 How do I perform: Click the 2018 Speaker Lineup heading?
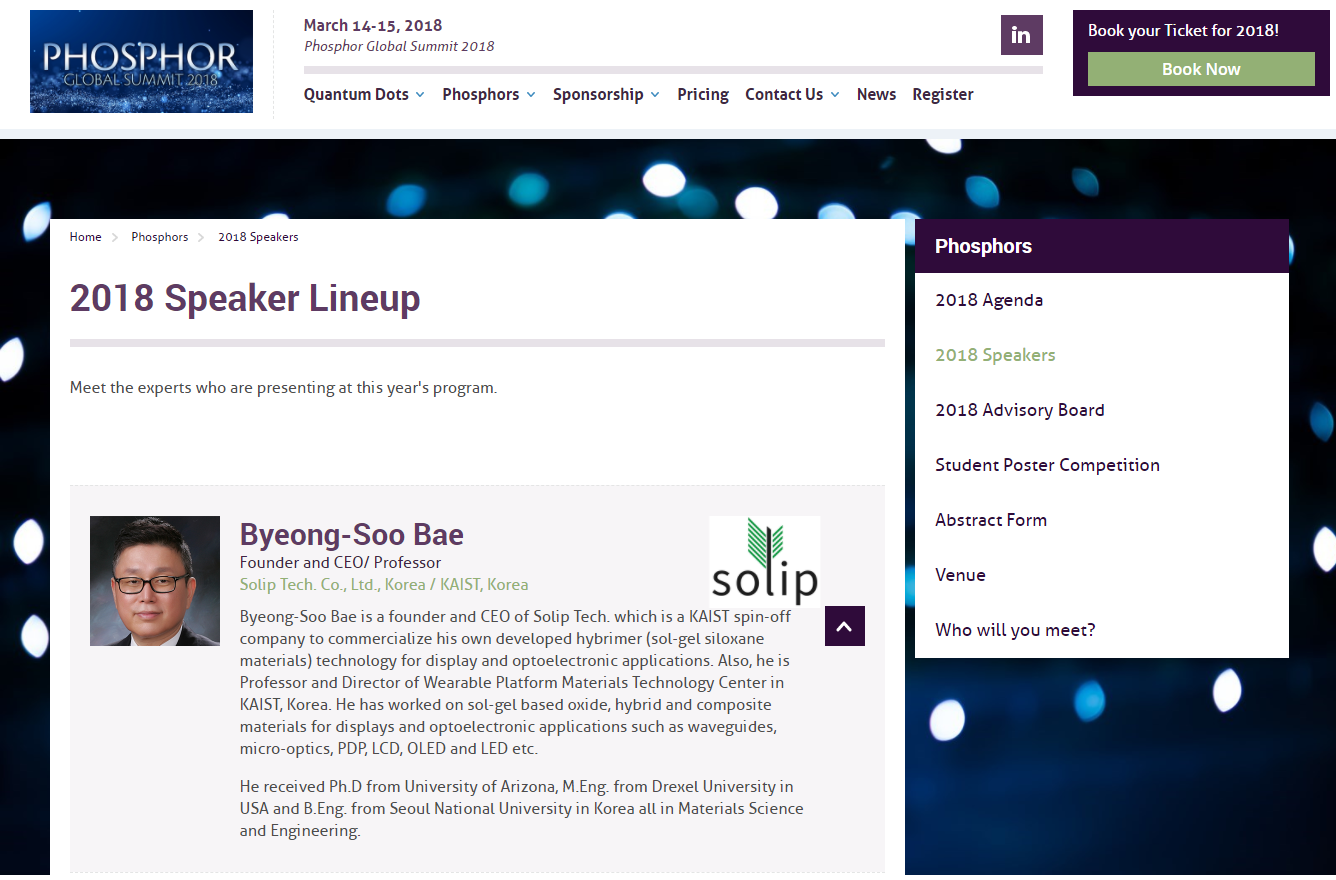245,298
